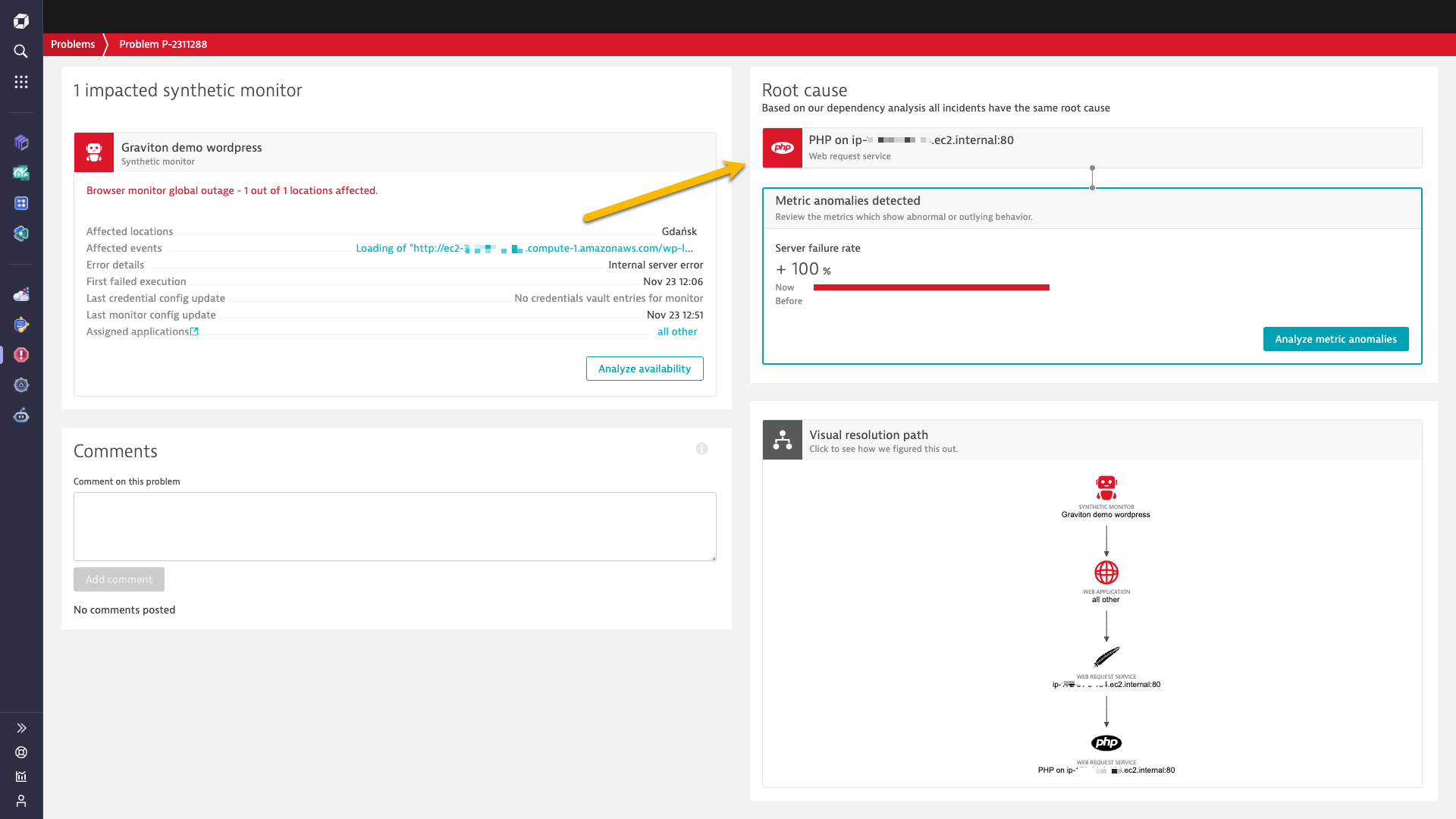The height and width of the screenshot is (819, 1456).
Task: Select Problem P-2311288 breadcrumb
Action: [163, 44]
